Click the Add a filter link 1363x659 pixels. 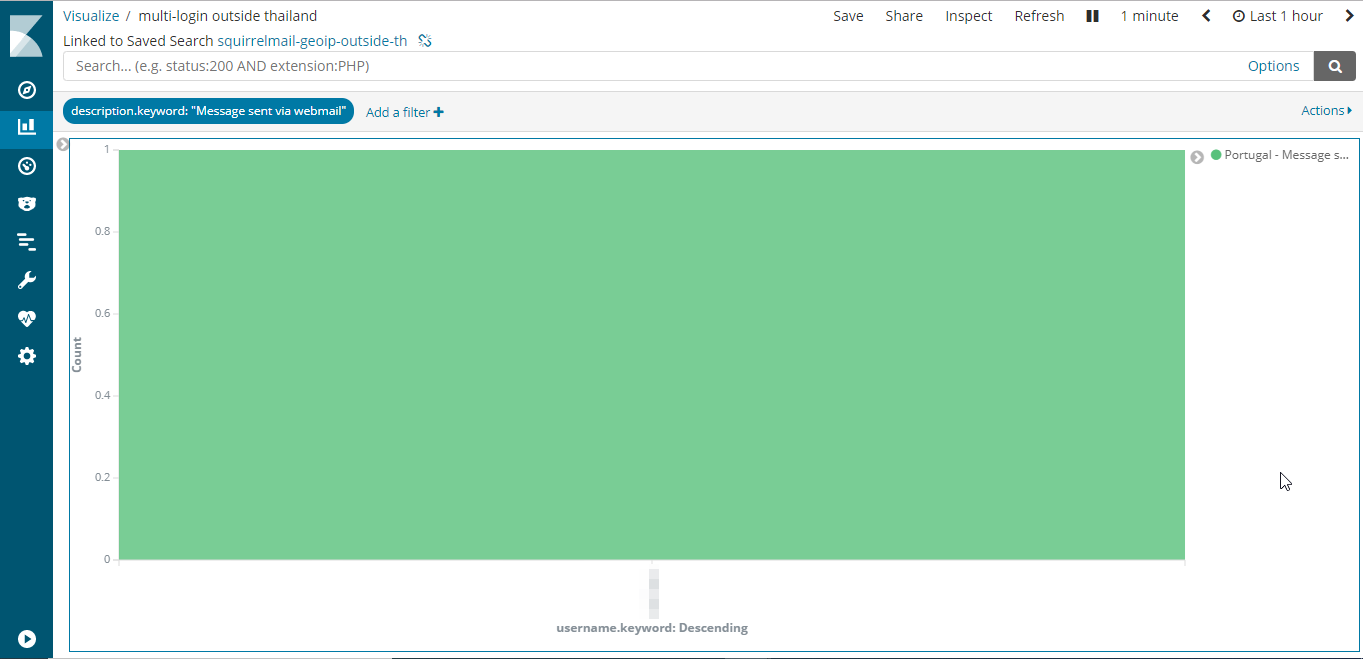tap(404, 112)
